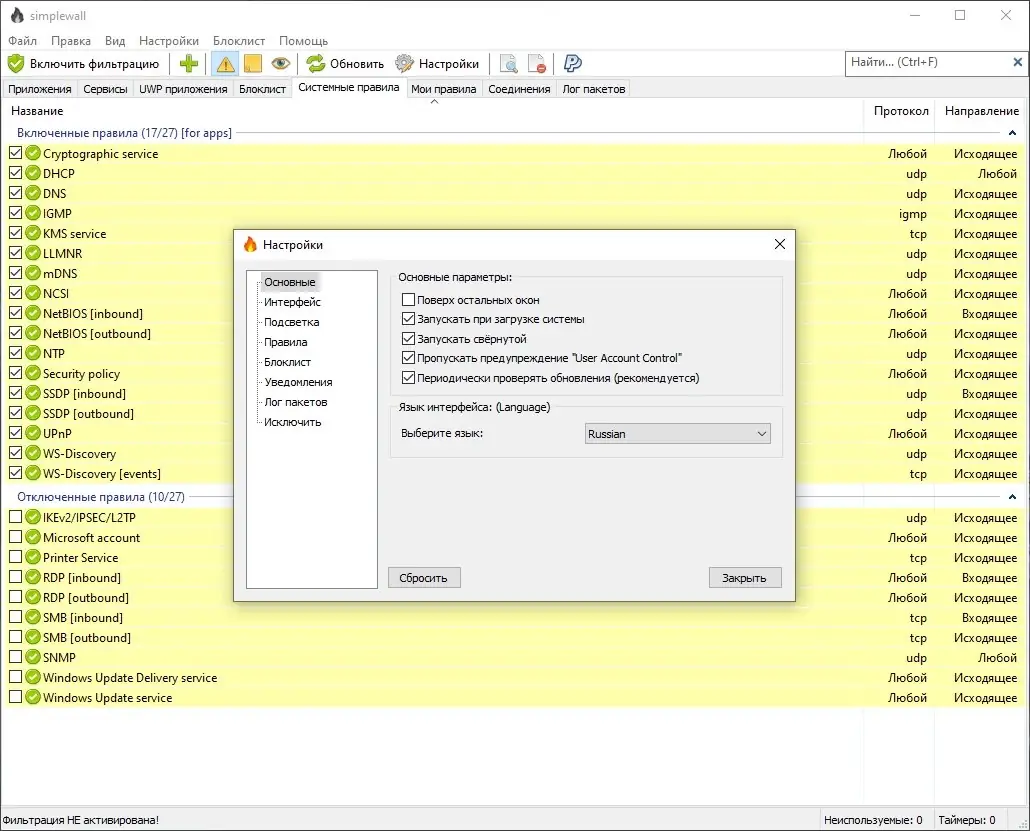Select the Windows Update Delivery service row
Image resolution: width=1030 pixels, height=831 pixels.
515,677
